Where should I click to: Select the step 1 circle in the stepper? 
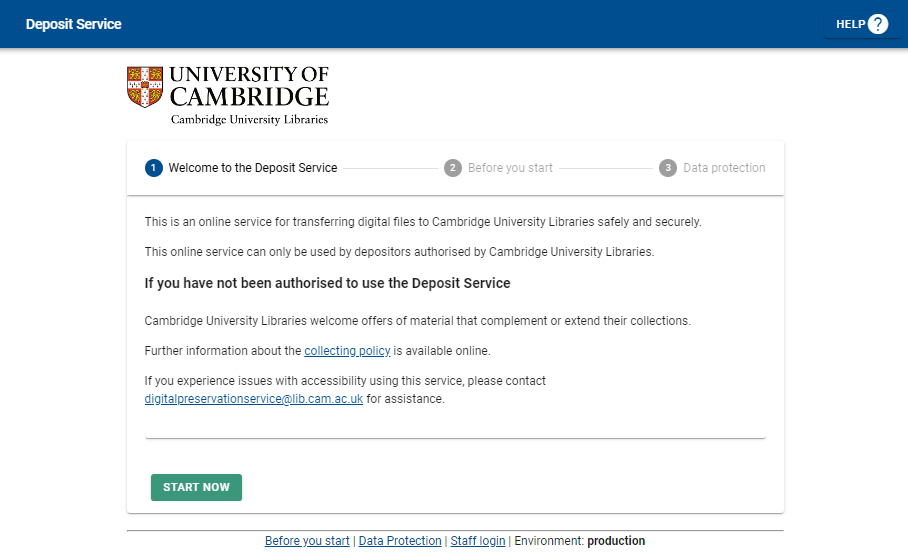[x=153, y=168]
